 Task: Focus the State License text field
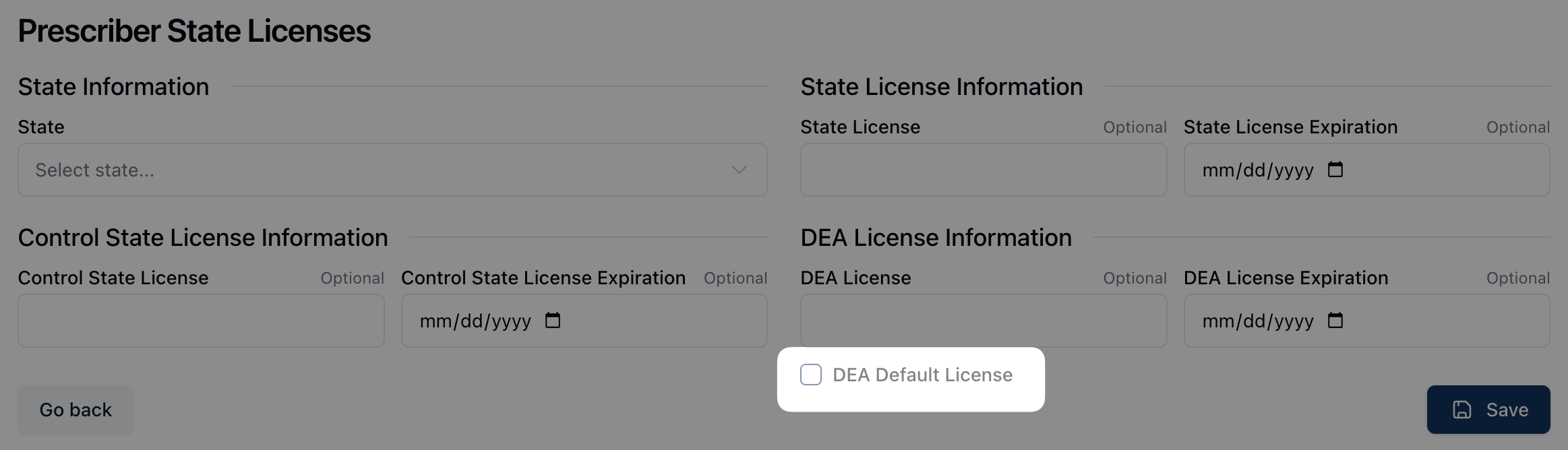pos(983,170)
